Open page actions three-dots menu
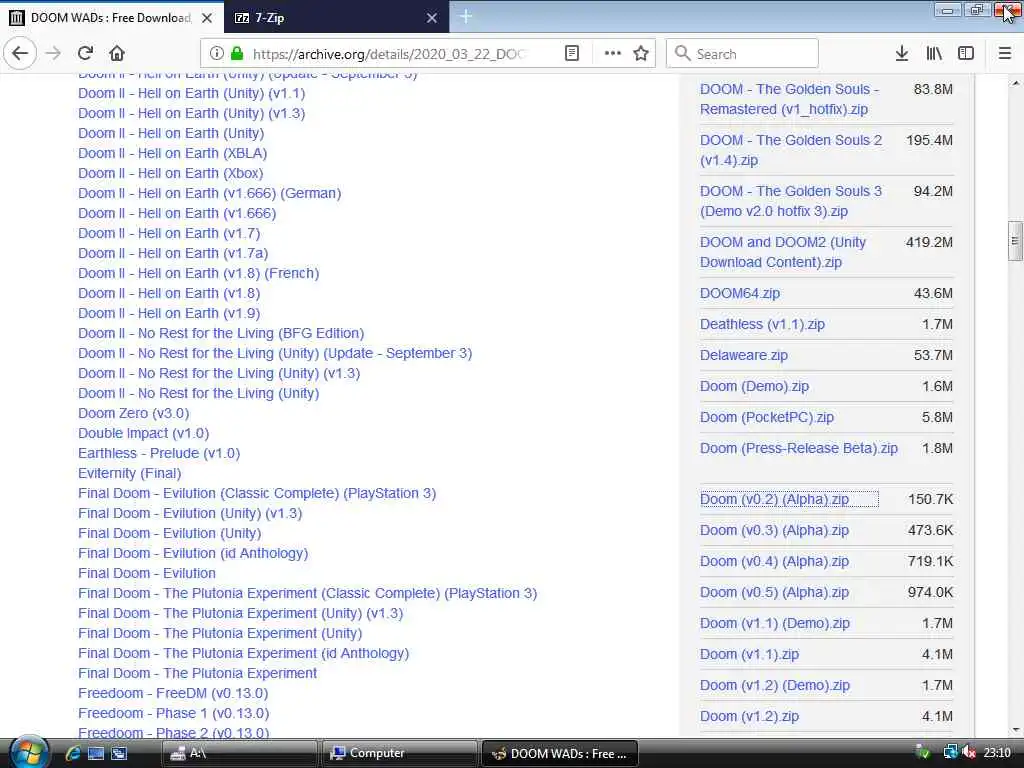Screen dimensions: 1024x768 (x=613, y=54)
